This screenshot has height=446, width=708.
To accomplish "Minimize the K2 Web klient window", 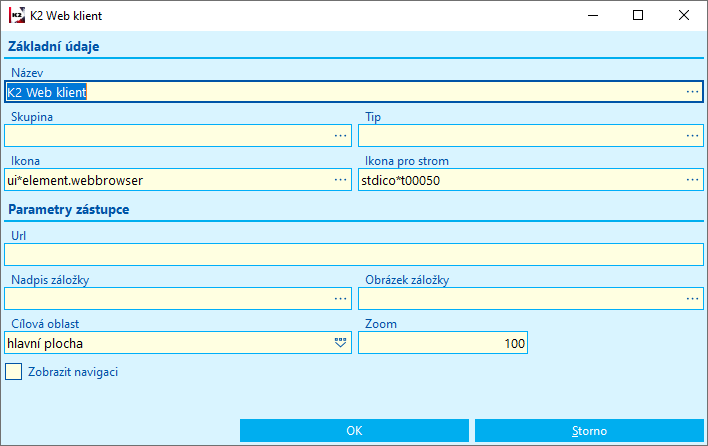I will (593, 15).
